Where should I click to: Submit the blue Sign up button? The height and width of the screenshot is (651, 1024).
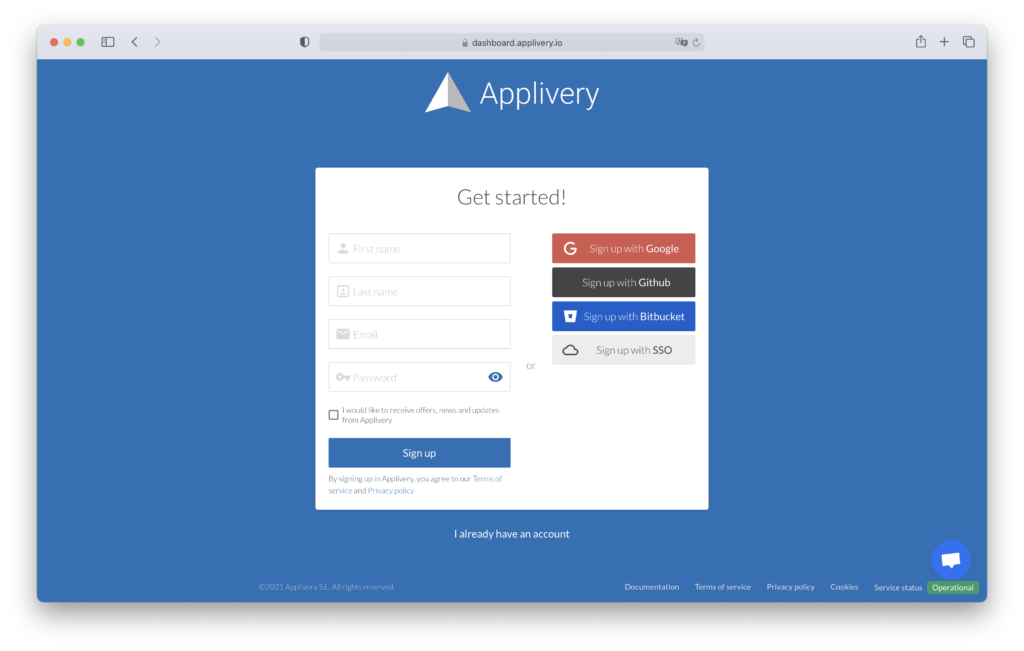[419, 453]
